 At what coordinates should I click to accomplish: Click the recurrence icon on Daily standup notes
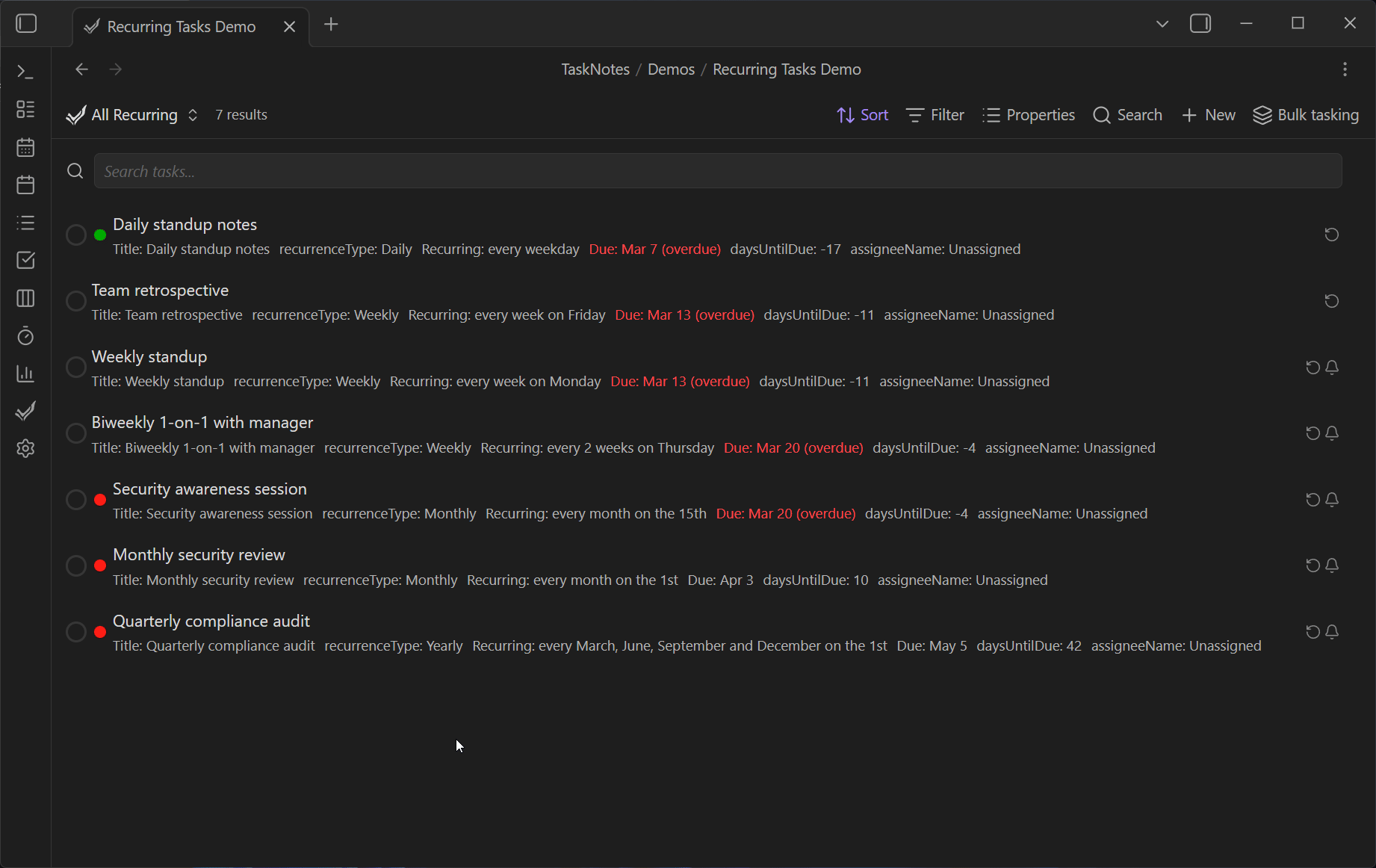click(x=1331, y=235)
